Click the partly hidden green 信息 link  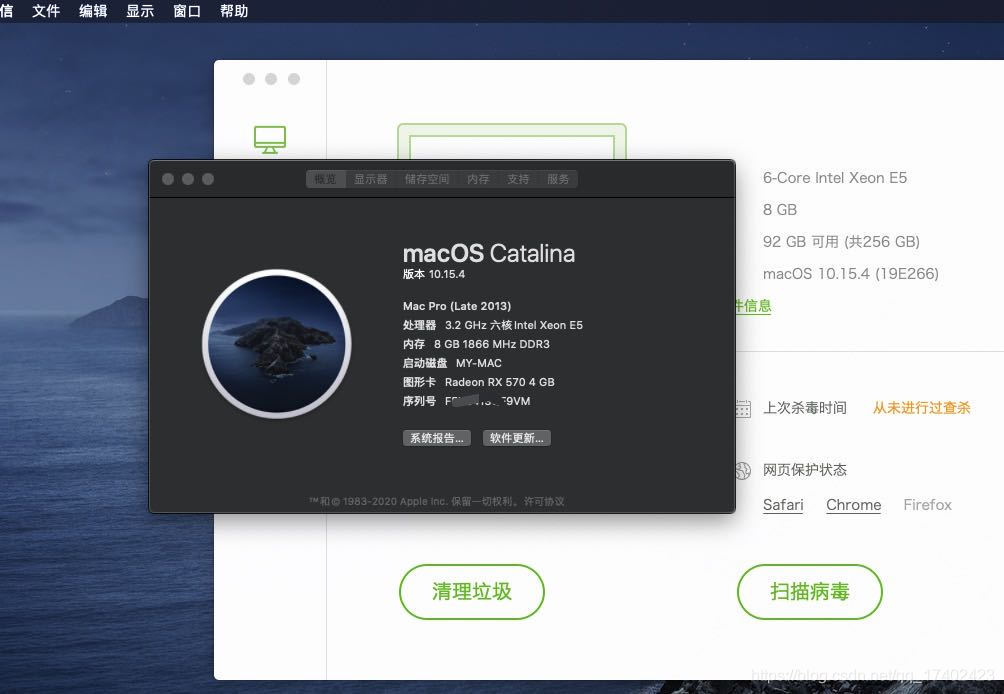pyautogui.click(x=754, y=306)
